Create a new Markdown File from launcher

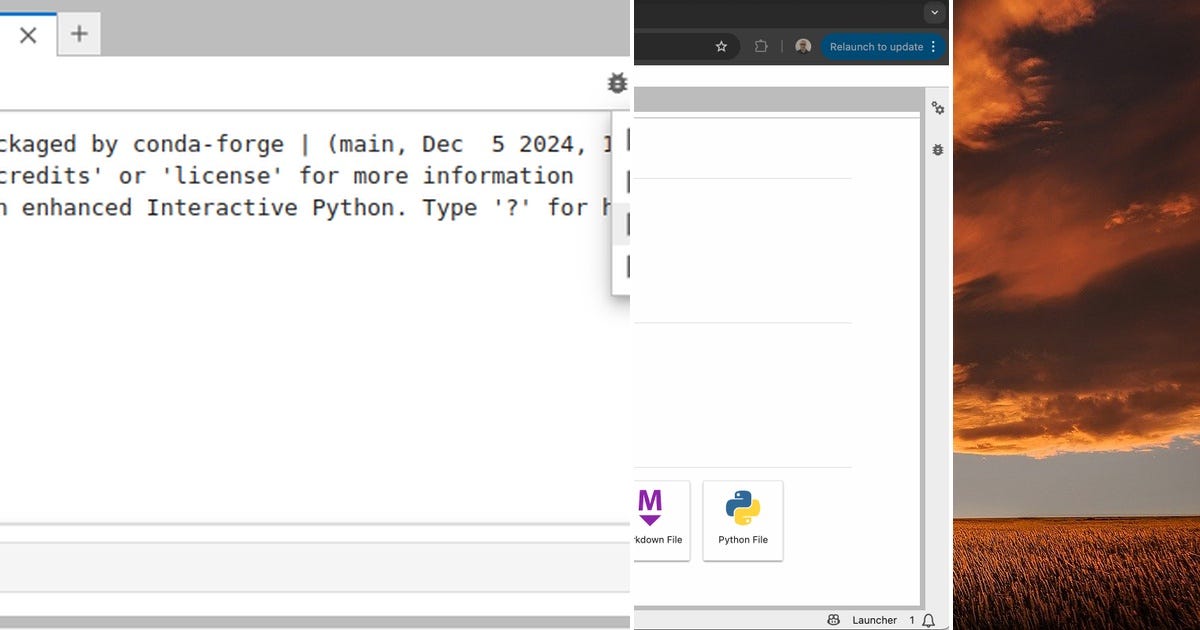(661, 520)
